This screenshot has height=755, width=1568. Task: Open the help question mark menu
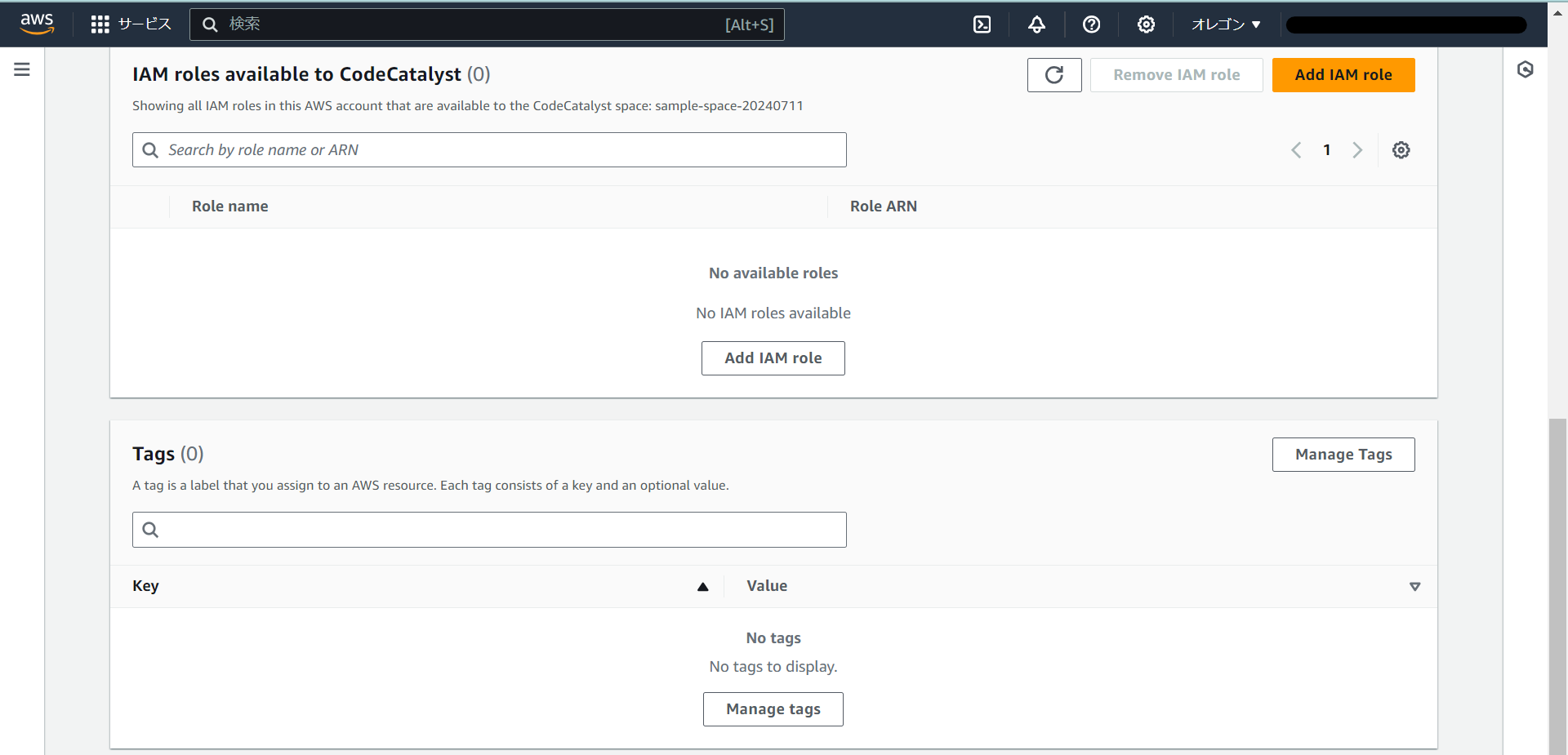coord(1091,24)
